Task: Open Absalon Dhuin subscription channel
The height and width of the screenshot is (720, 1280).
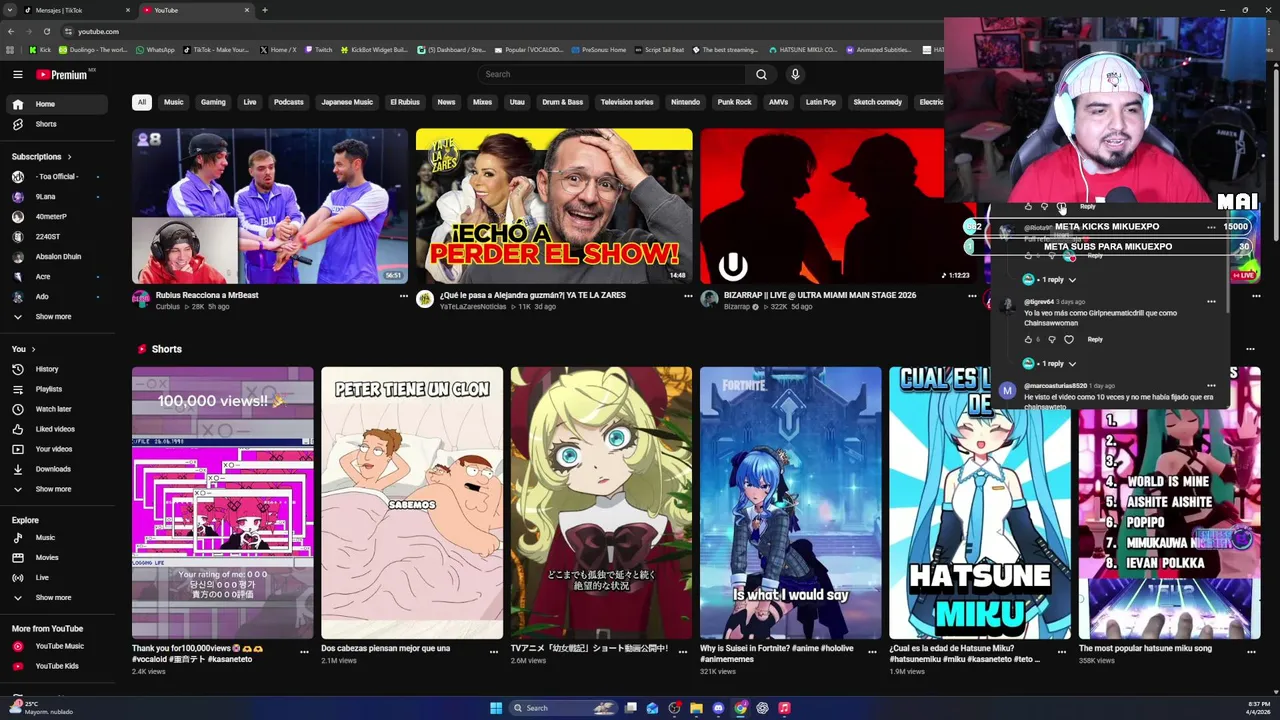Action: click(x=56, y=257)
